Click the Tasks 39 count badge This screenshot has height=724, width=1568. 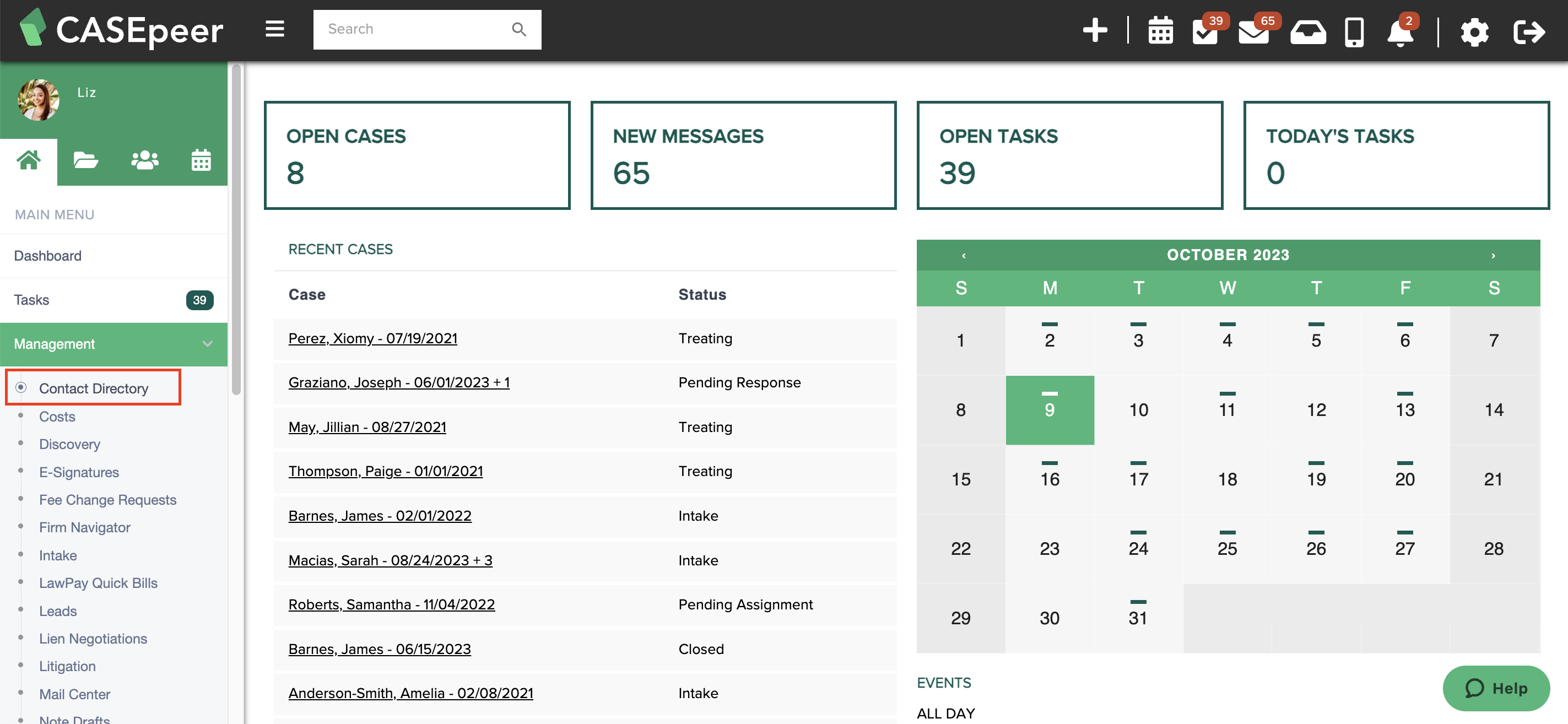[199, 300]
